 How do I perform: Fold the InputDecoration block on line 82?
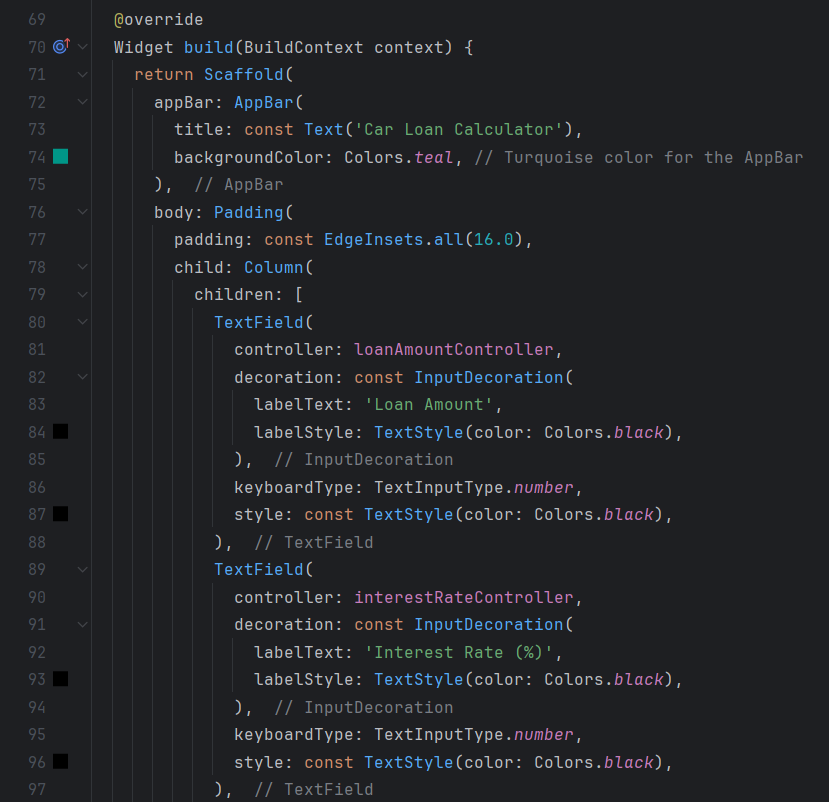(x=83, y=377)
